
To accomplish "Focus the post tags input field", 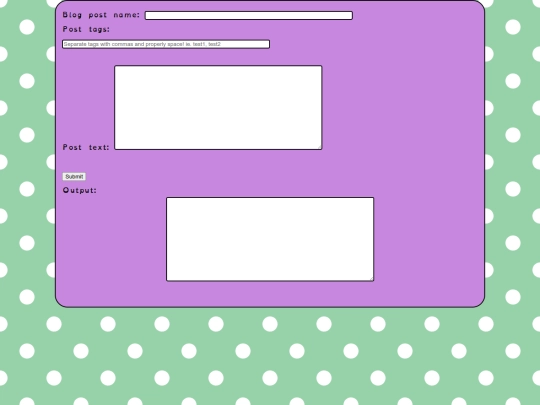I will click(x=166, y=44).
